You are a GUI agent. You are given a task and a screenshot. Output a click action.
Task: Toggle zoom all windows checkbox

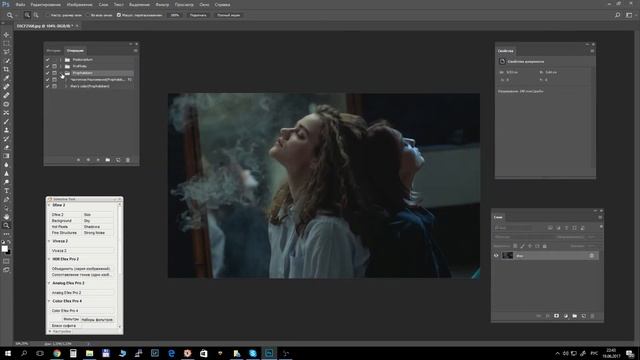[x=87, y=15]
